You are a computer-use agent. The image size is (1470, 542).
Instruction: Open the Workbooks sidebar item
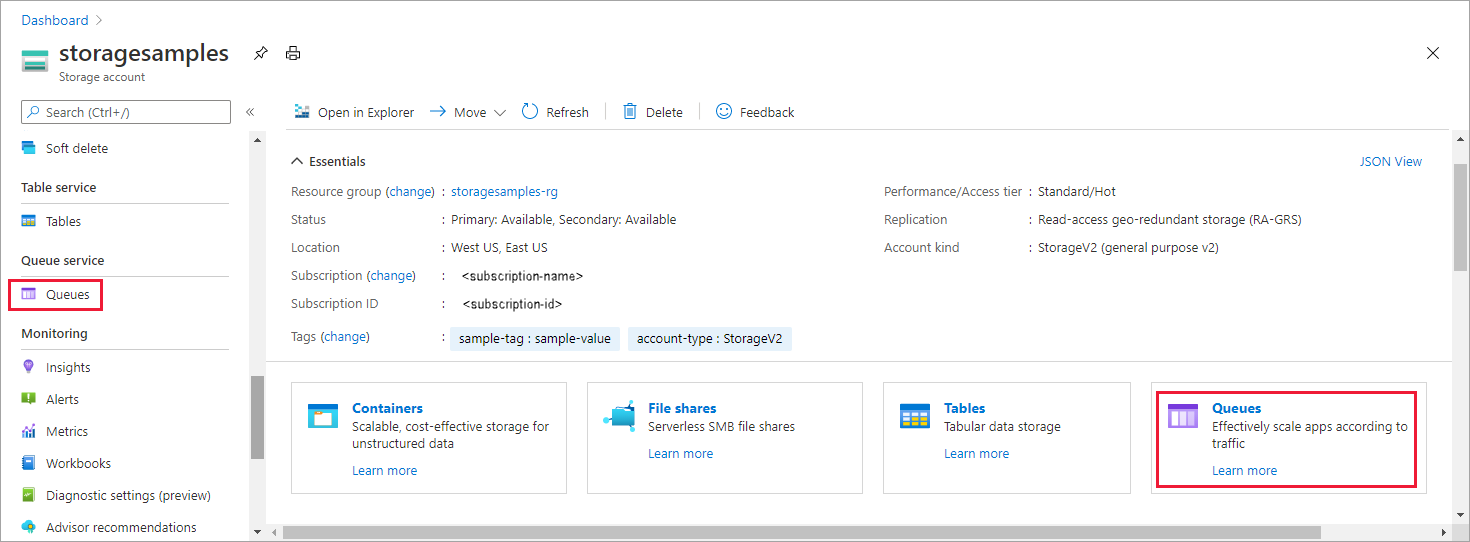tap(78, 463)
